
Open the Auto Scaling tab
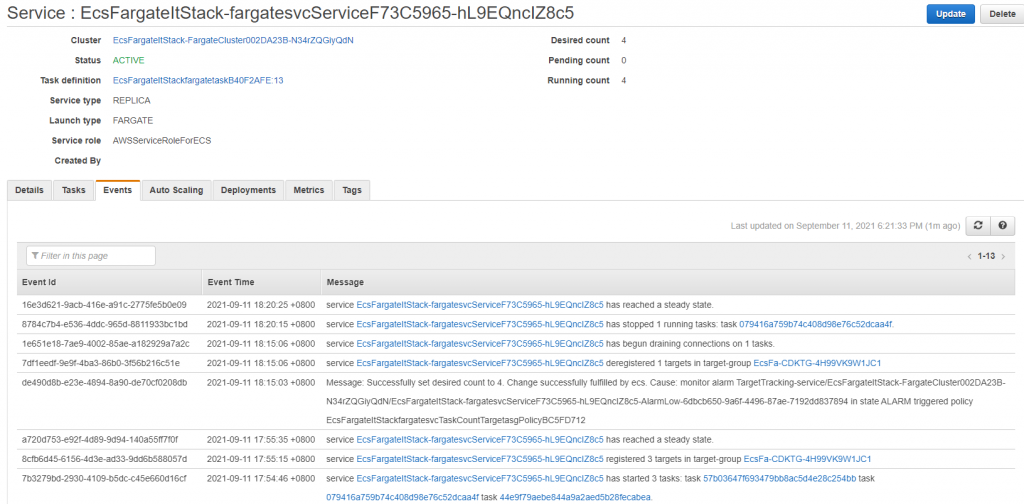[176, 190]
